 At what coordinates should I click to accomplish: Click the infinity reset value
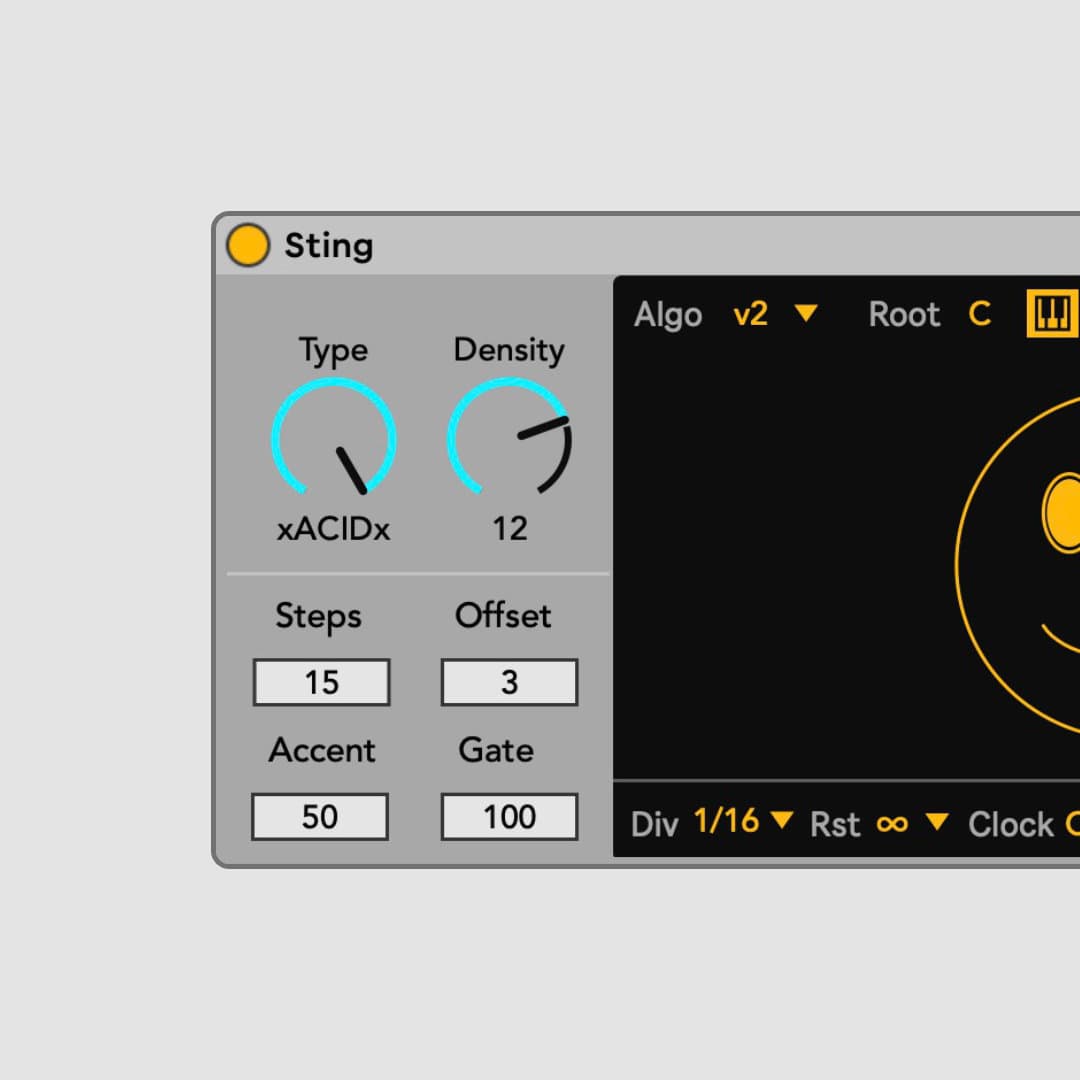[895, 824]
